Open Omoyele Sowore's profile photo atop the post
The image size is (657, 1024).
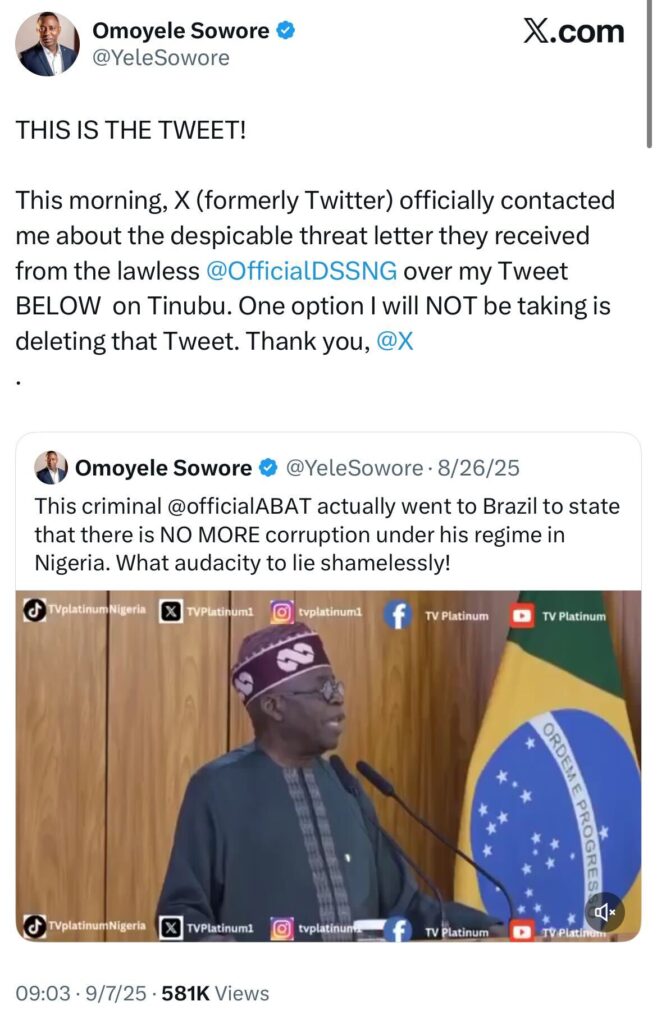point(48,44)
